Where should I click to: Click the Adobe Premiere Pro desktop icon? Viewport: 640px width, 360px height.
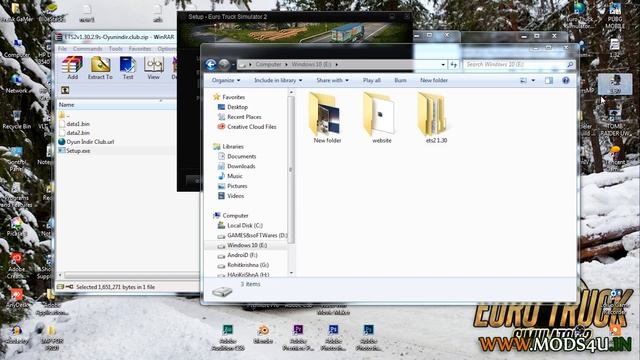(x=298, y=338)
